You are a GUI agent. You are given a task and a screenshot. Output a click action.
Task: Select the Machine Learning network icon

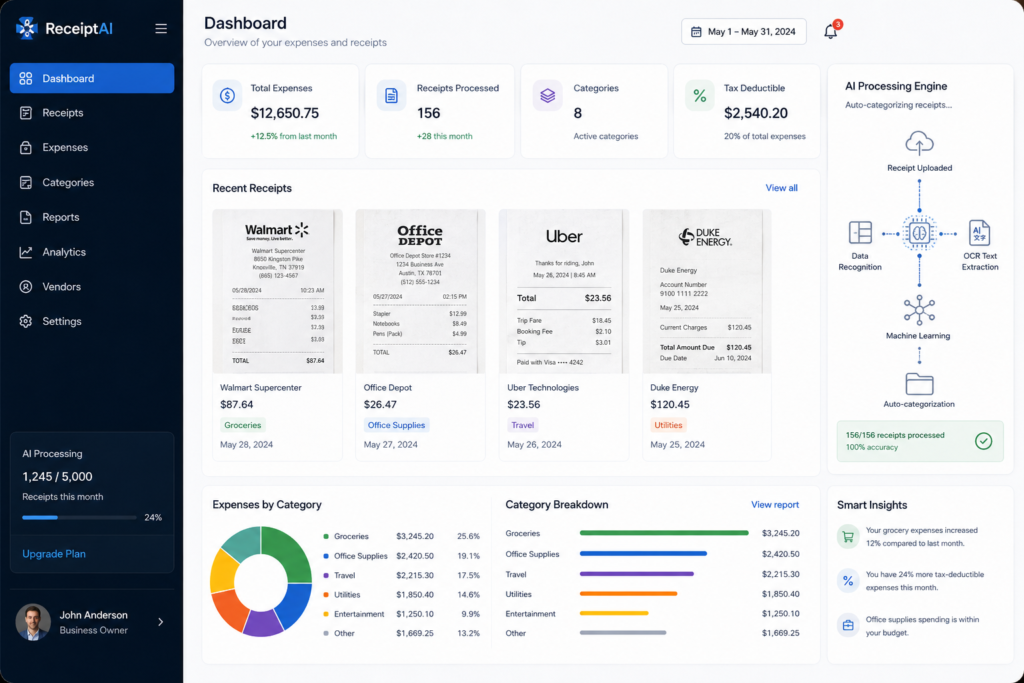tap(919, 310)
